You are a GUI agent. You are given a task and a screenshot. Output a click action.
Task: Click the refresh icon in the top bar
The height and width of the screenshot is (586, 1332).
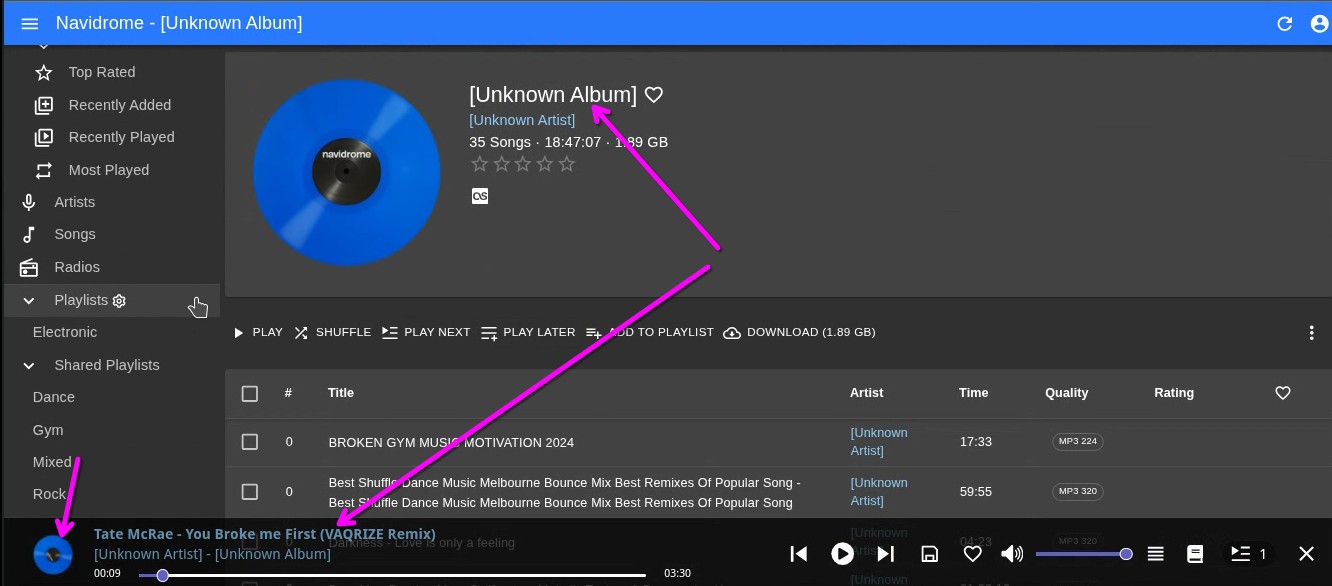point(1285,23)
